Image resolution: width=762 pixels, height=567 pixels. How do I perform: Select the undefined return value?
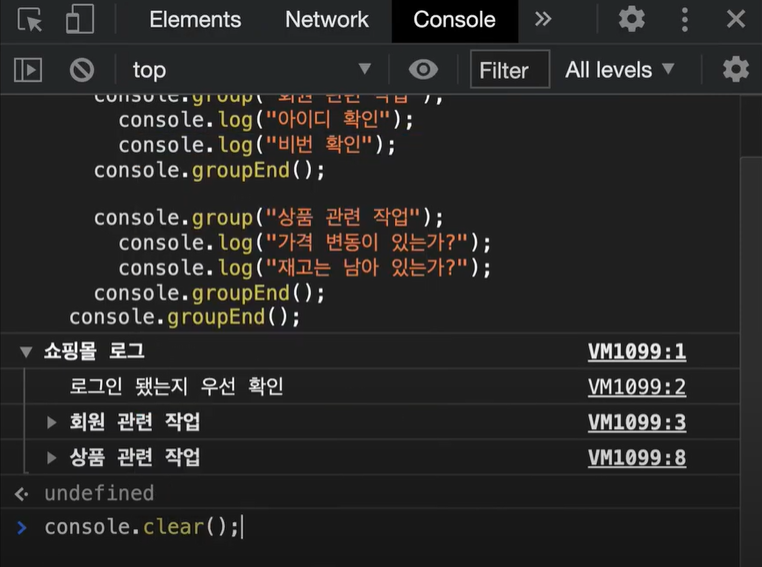coord(99,493)
